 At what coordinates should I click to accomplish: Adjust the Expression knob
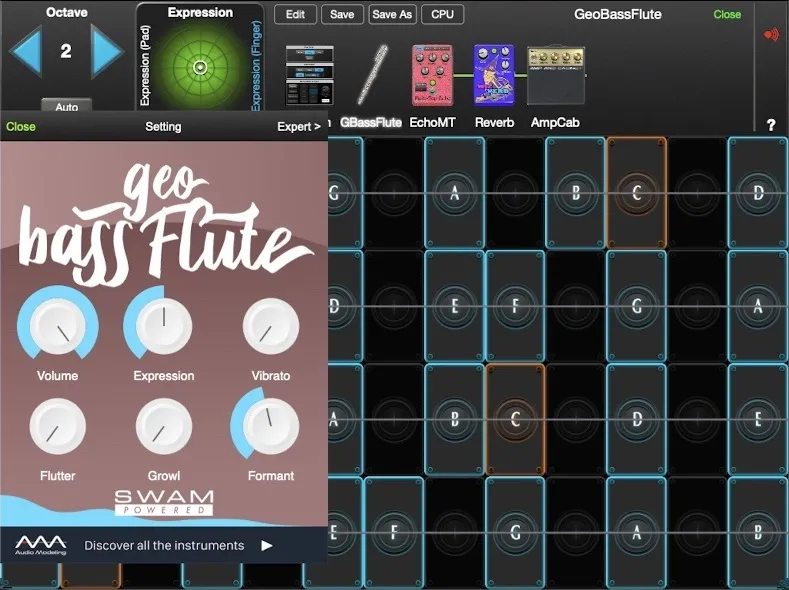coord(164,326)
